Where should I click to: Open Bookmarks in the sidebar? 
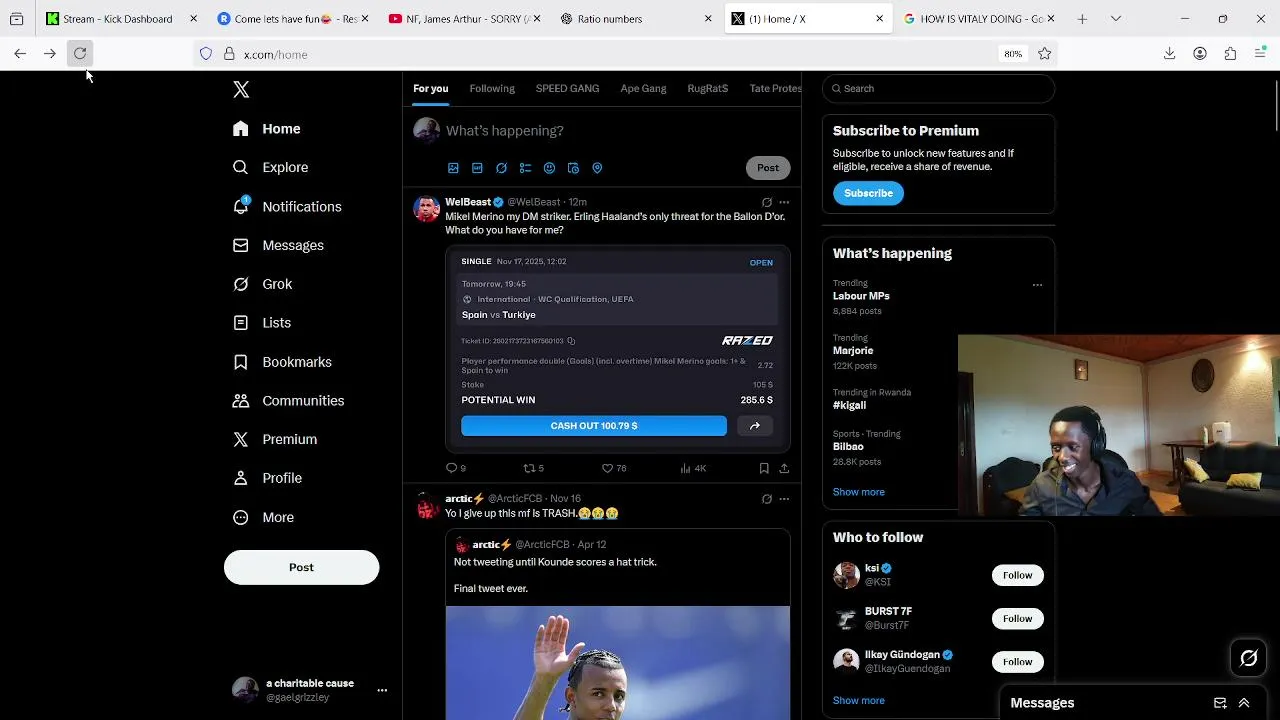[x=283, y=362]
